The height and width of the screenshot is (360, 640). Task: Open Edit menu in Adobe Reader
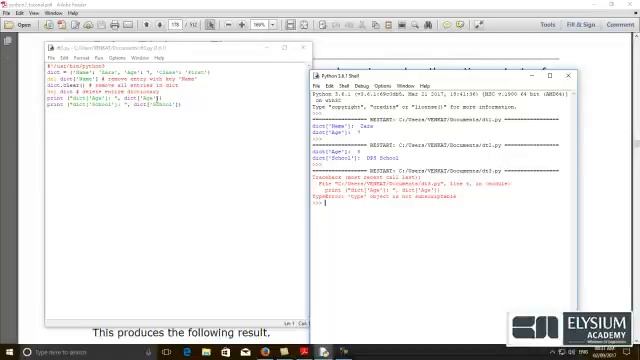pos(20,13)
